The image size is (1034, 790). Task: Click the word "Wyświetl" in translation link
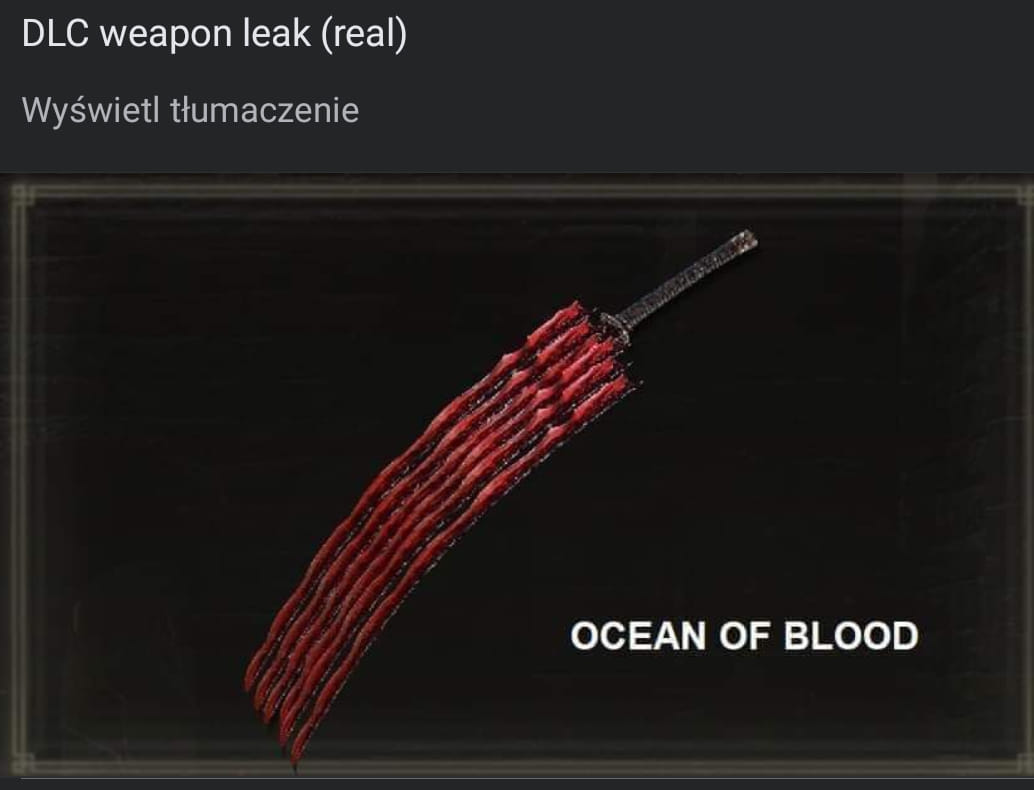pyautogui.click(x=90, y=111)
